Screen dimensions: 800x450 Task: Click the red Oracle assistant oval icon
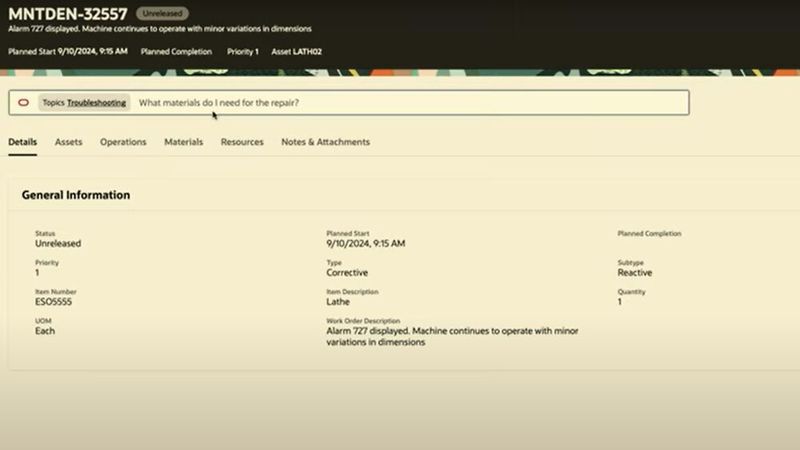click(23, 103)
